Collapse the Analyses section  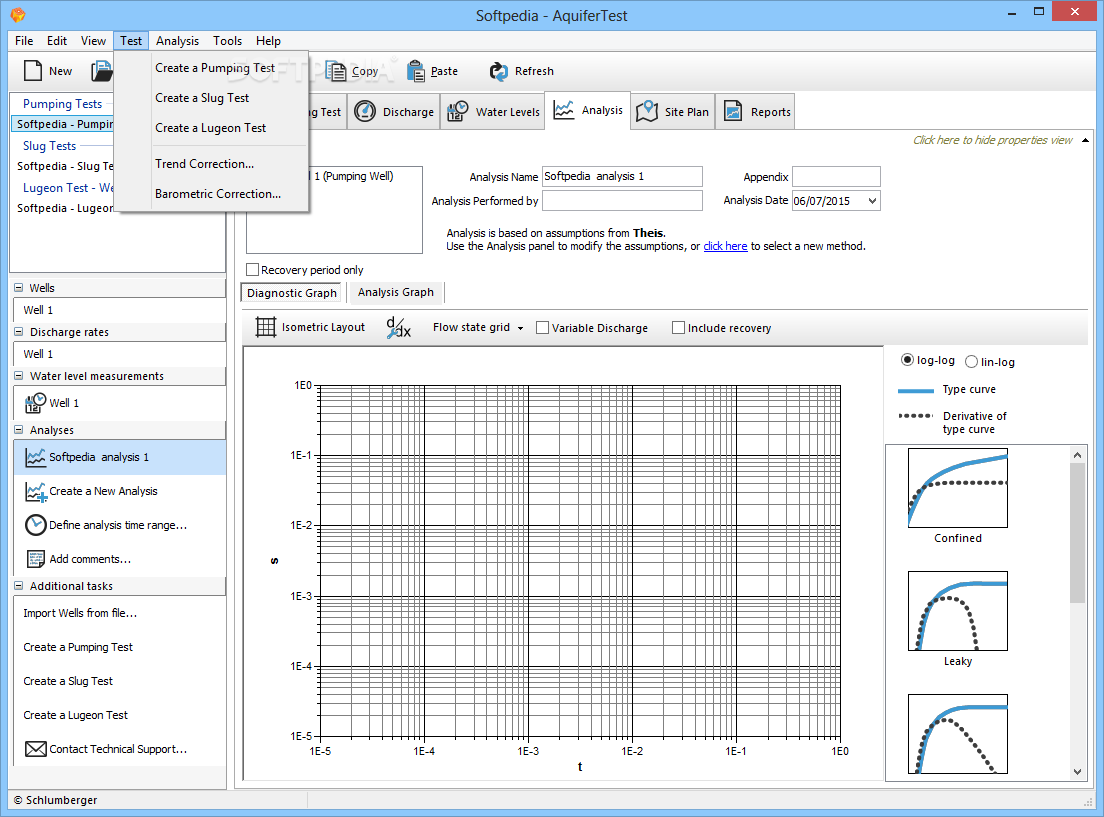click(19, 430)
